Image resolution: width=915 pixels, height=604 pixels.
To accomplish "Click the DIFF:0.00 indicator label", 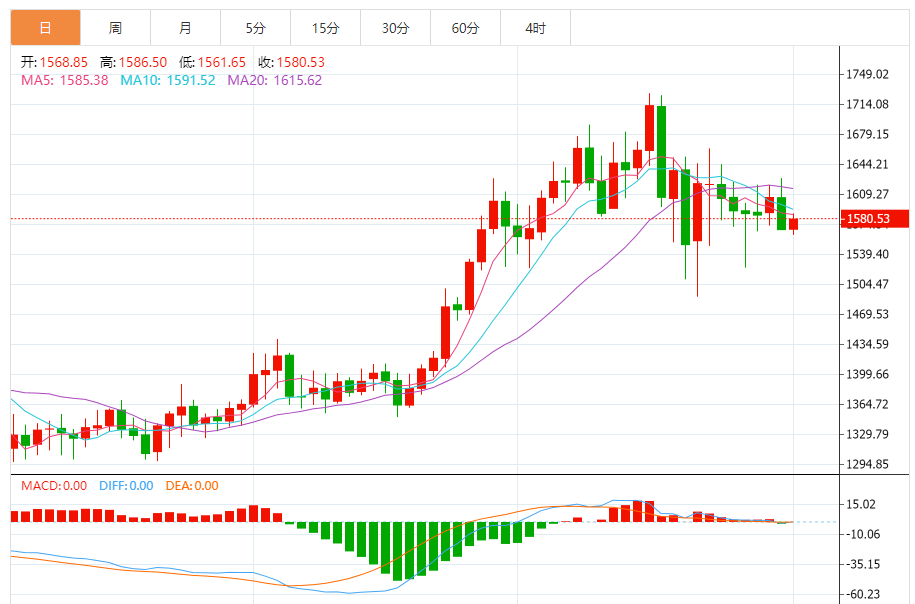I will 126,486.
